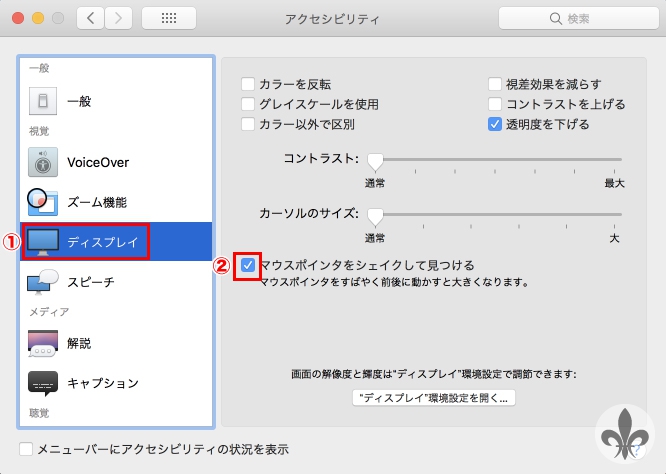Select 一般 label in sidebar list
Image resolution: width=666 pixels, height=474 pixels.
(79, 102)
